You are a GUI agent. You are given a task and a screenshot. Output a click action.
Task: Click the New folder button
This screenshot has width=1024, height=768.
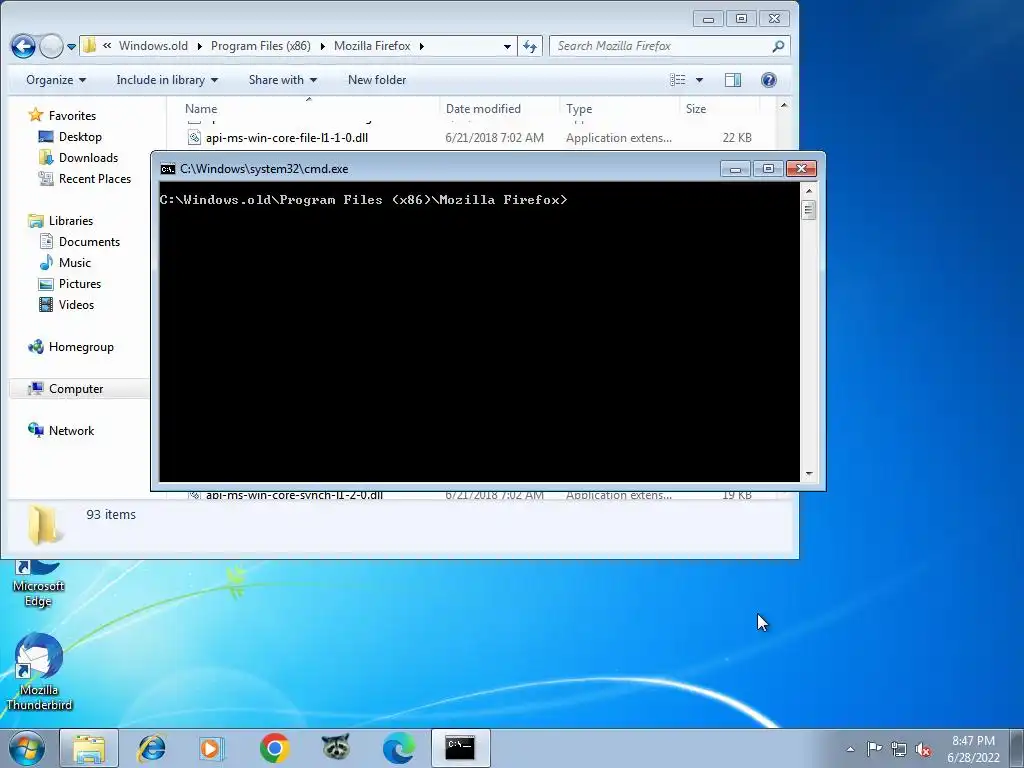point(377,80)
